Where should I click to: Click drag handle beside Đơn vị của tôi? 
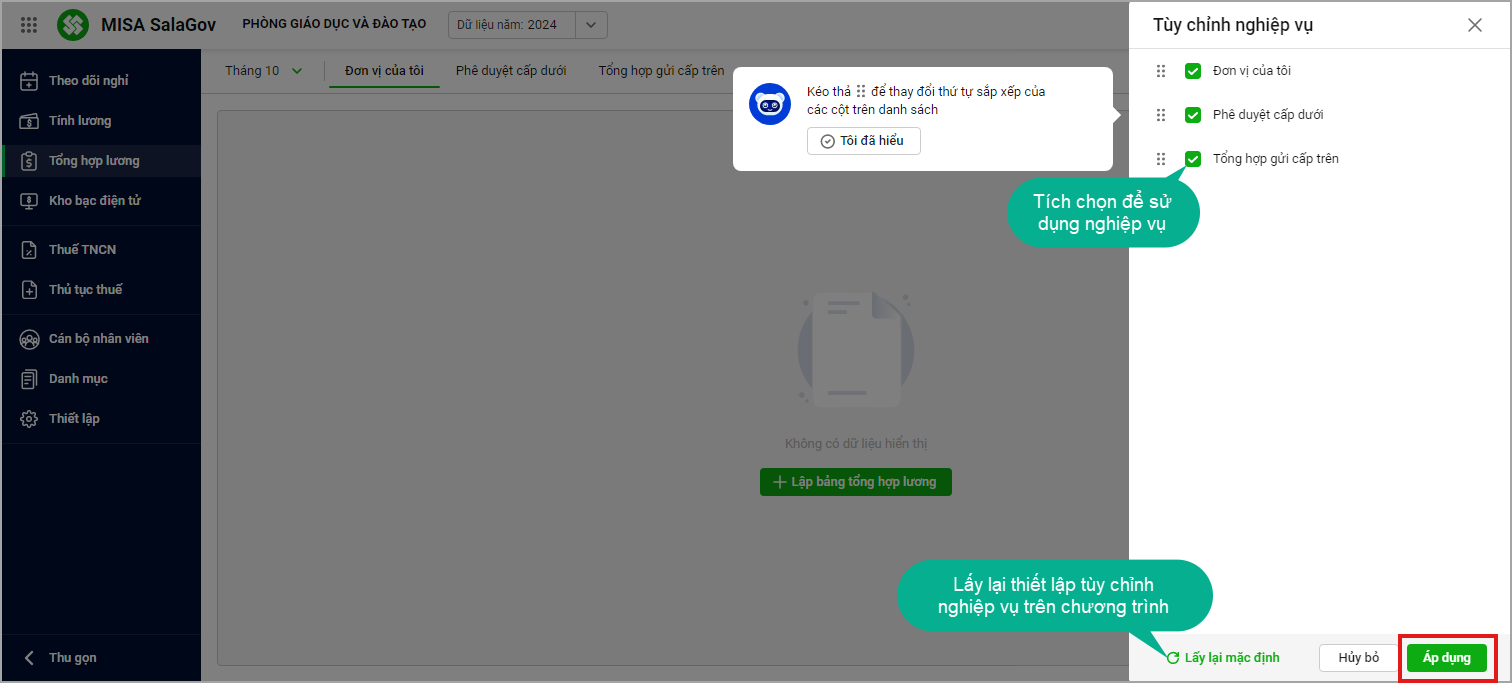click(1161, 71)
